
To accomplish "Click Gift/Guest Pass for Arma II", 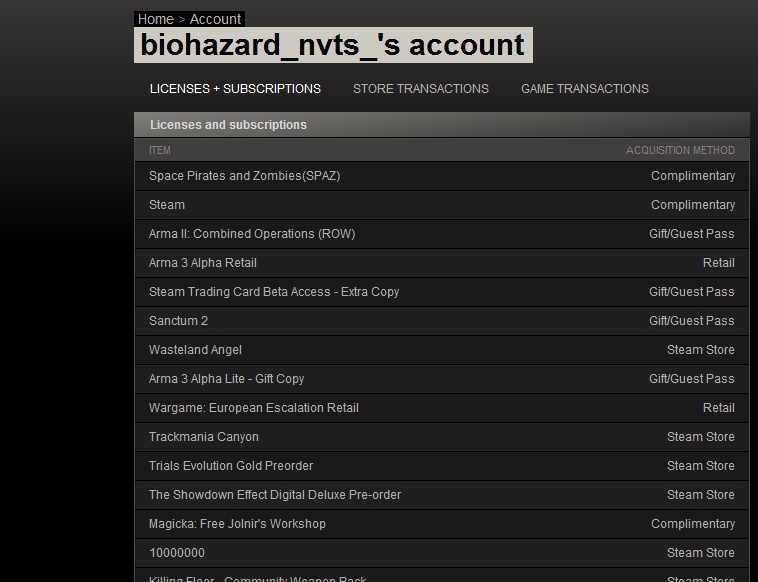I will [x=692, y=234].
